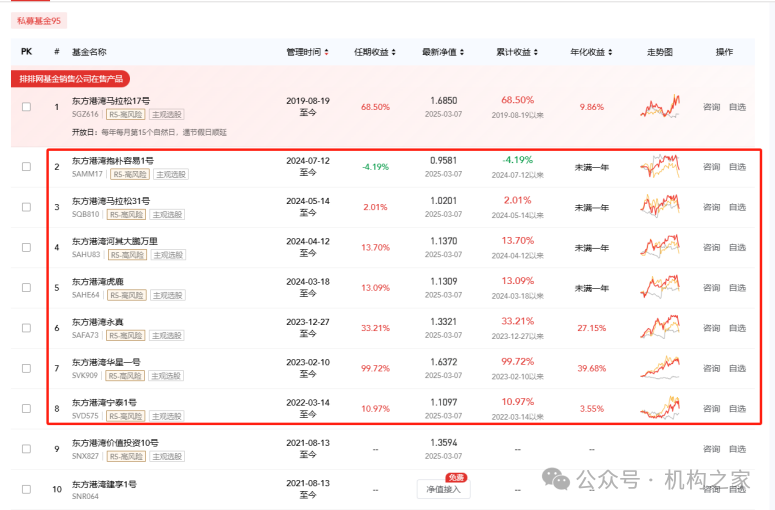Tick PK checkbox for 东方港湾马拉松17号

pyautogui.click(x=27, y=107)
